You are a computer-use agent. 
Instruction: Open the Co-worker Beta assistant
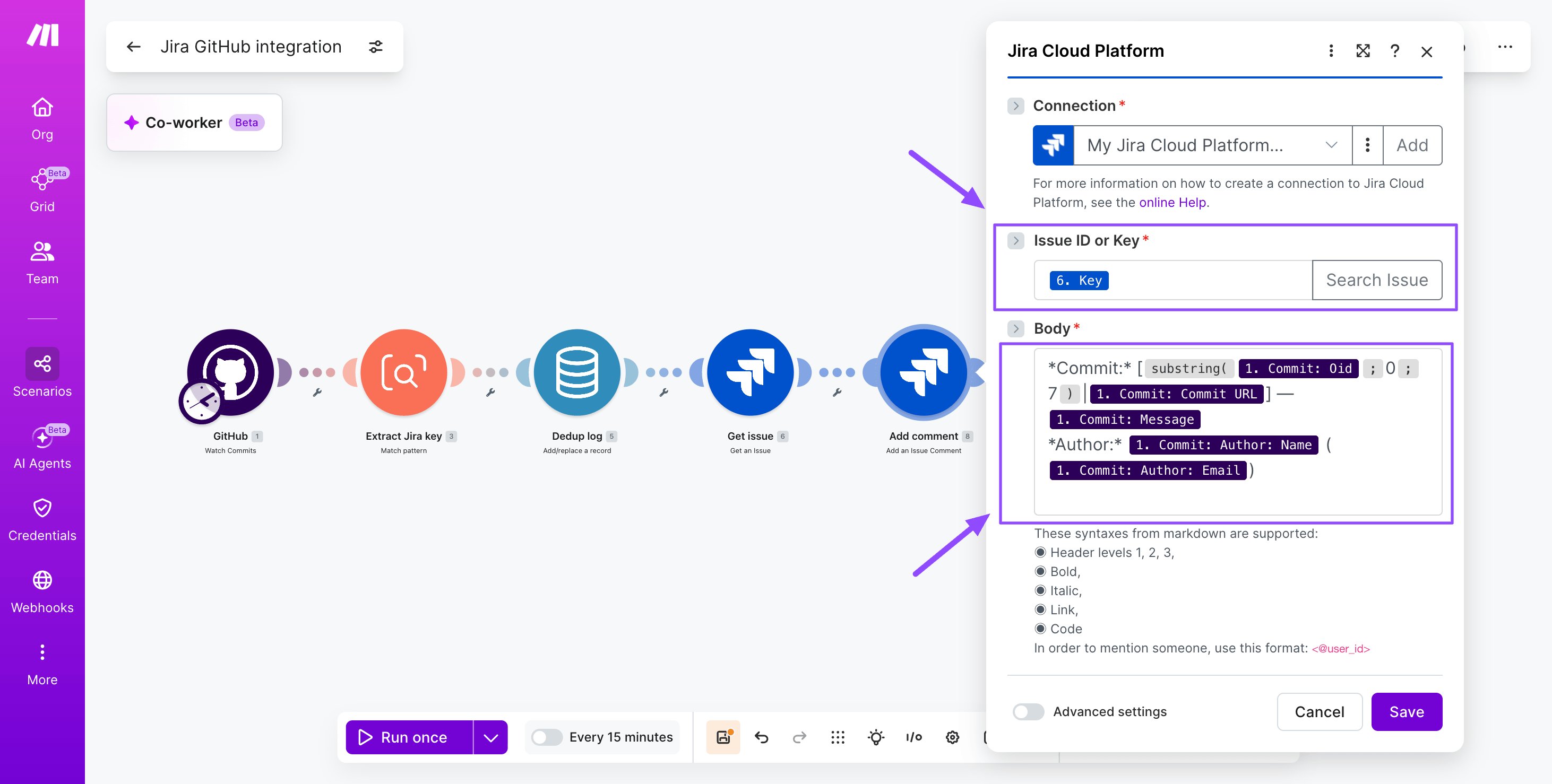click(194, 122)
